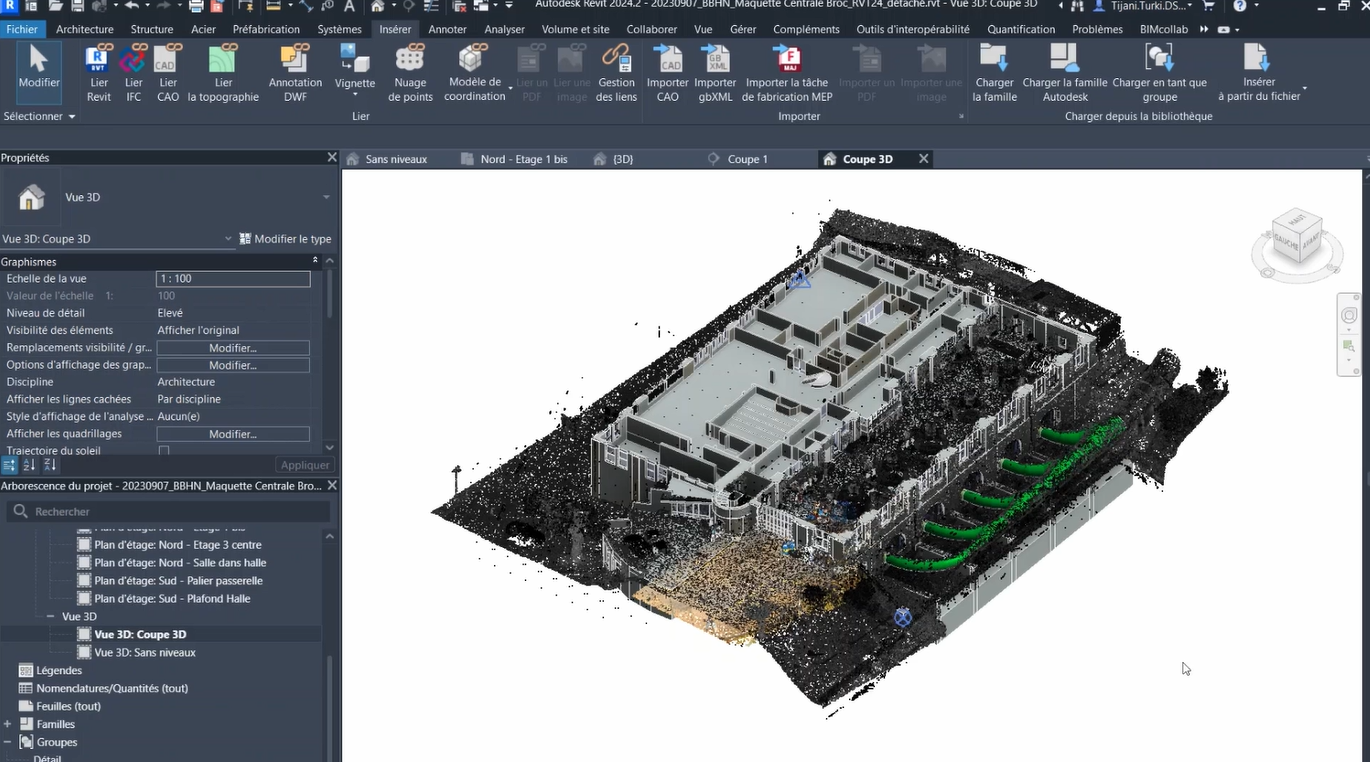Click Modifier le type button
The width and height of the screenshot is (1370, 762).
tap(285, 239)
